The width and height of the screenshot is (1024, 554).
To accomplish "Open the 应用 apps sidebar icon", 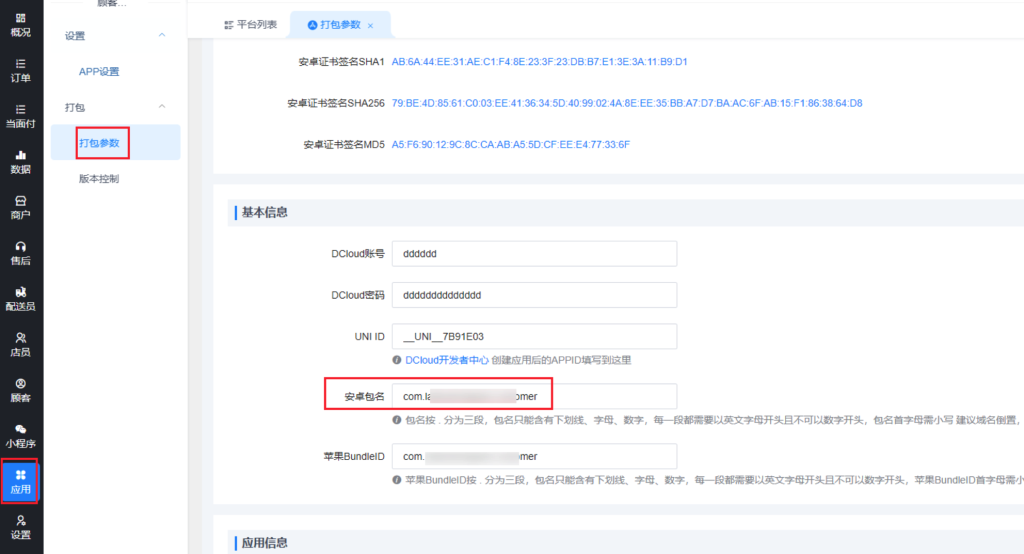I will tap(20, 481).
